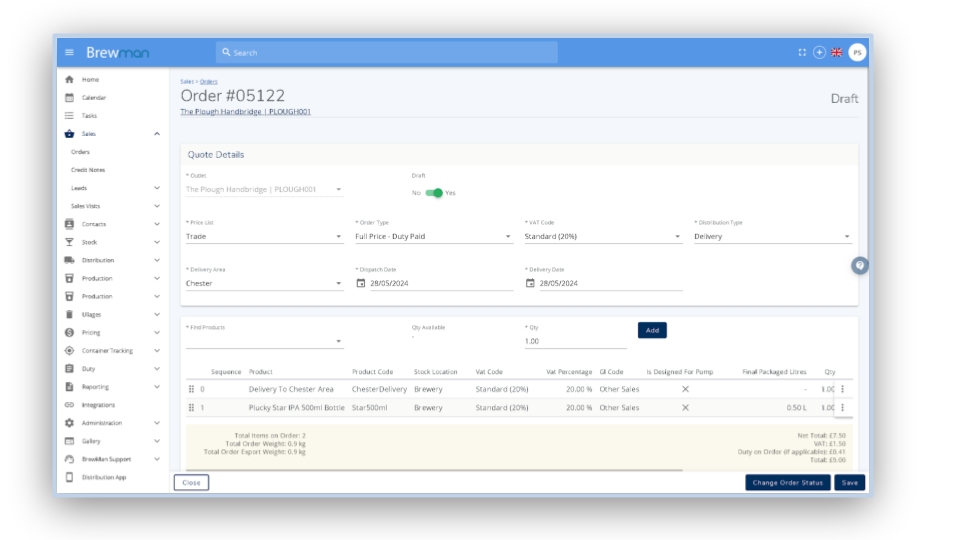The height and width of the screenshot is (540, 960).
Task: Open actions menu for Plucky Star IPA row
Action: click(842, 408)
